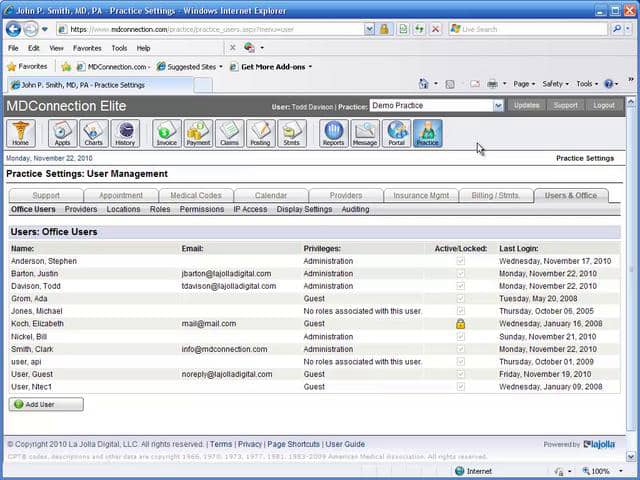Image resolution: width=640 pixels, height=480 pixels.
Task: Open the Page Shortcuts footer link
Action: tap(293, 444)
